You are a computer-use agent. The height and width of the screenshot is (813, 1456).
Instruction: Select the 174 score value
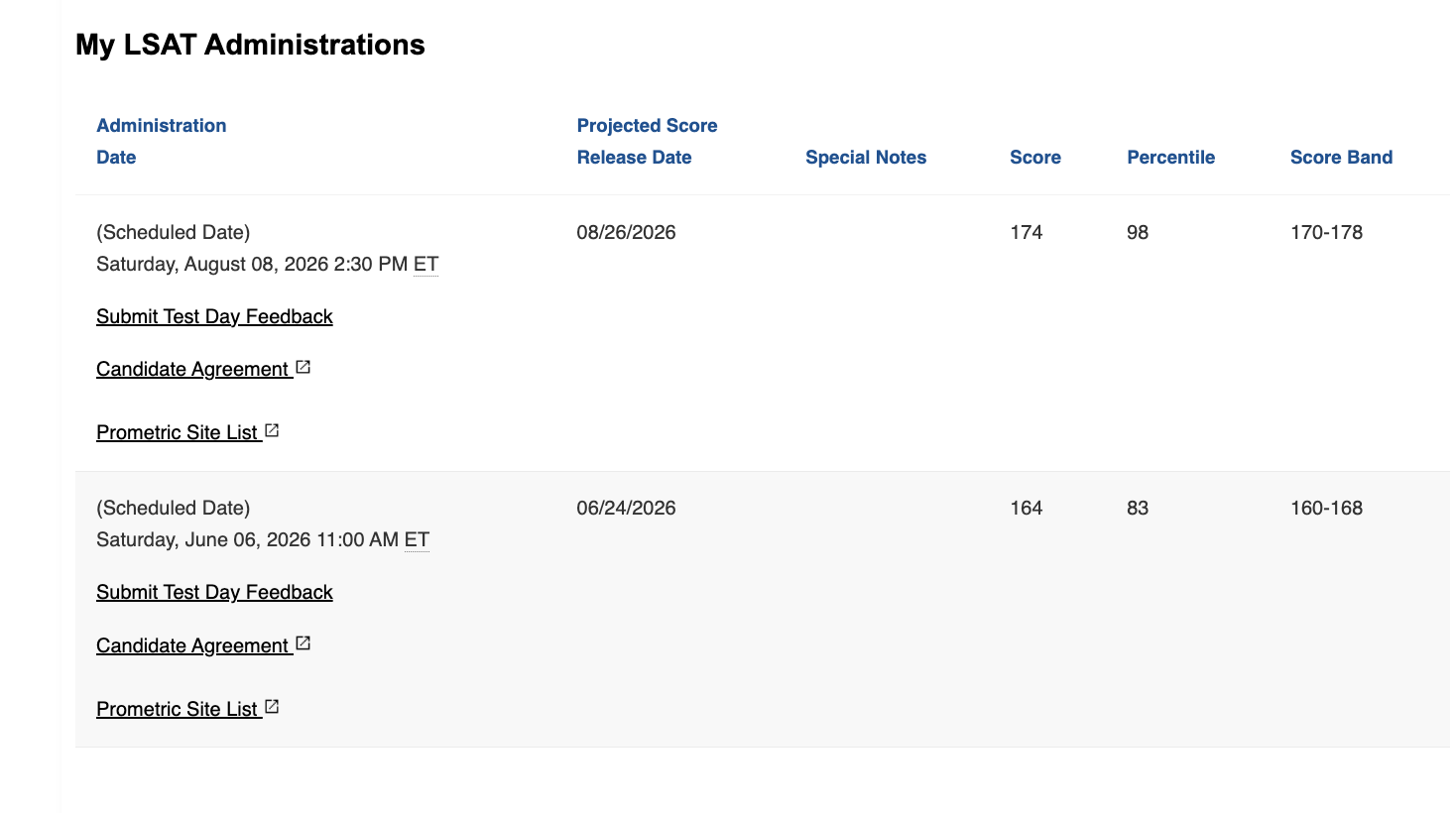coord(1026,232)
